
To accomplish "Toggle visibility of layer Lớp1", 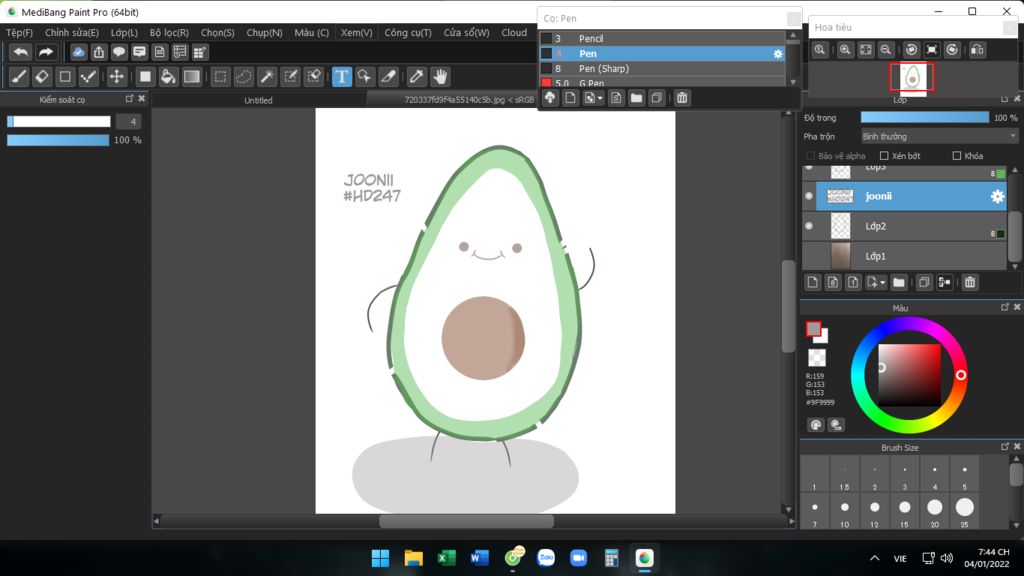I will pos(809,256).
